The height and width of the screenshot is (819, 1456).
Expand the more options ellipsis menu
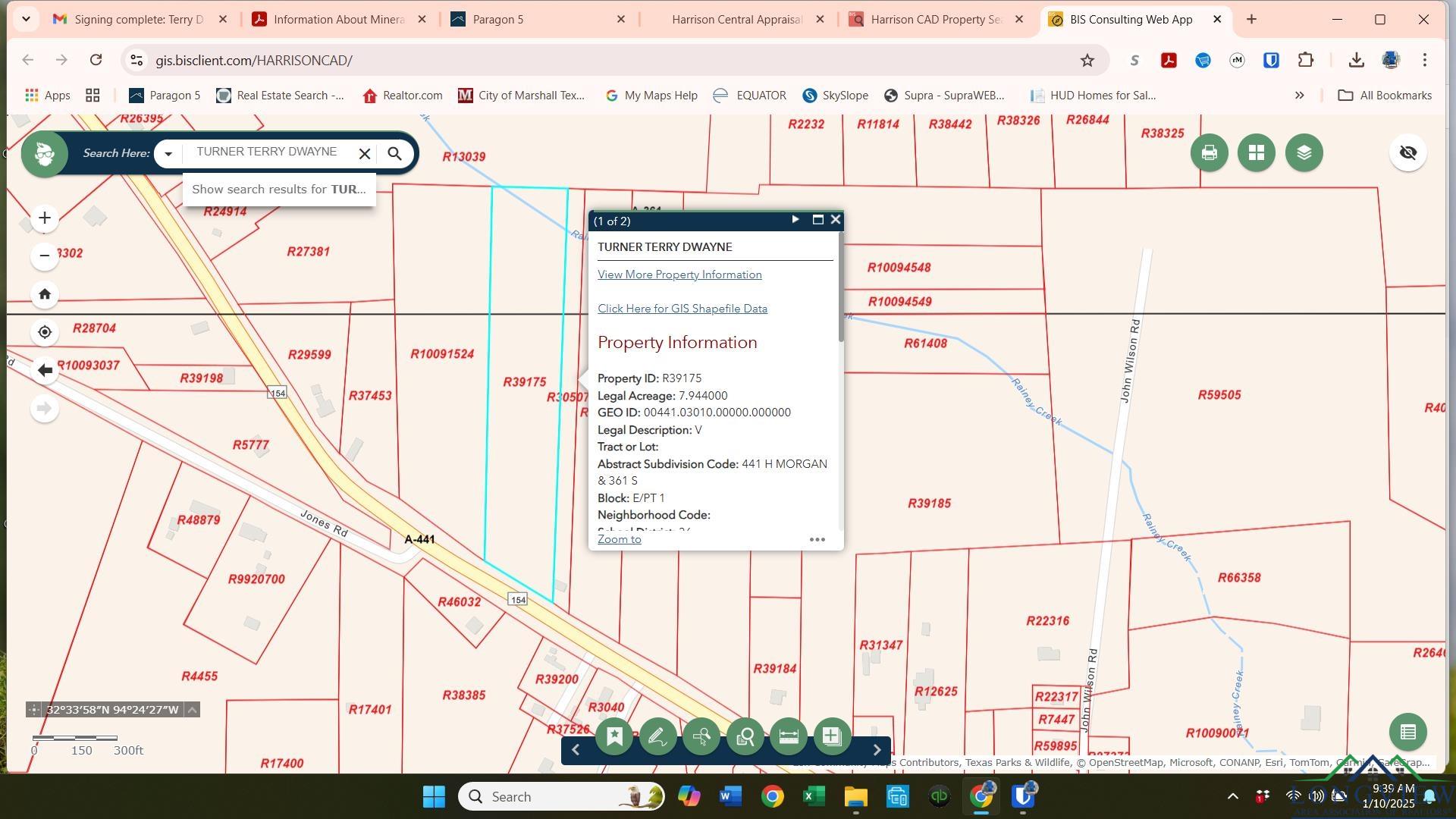[817, 540]
